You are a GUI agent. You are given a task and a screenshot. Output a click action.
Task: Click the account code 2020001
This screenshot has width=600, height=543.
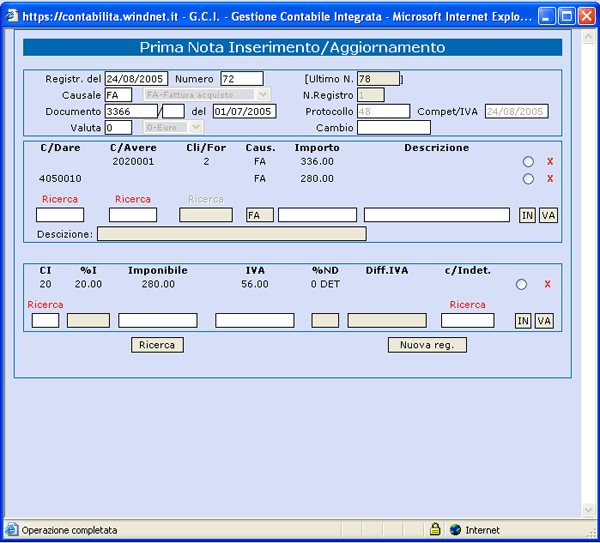pos(133,162)
